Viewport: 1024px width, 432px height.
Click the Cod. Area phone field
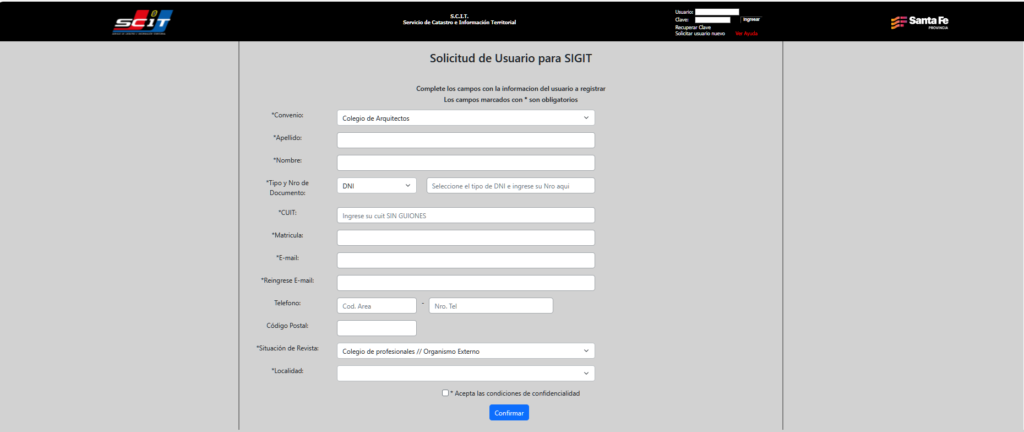point(377,306)
